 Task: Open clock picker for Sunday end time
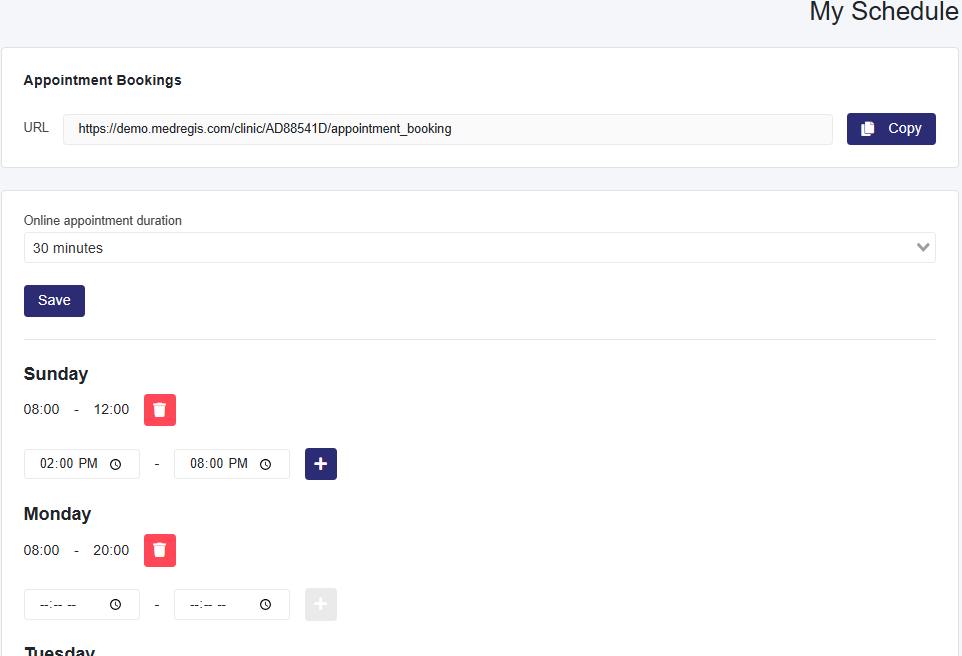click(266, 464)
